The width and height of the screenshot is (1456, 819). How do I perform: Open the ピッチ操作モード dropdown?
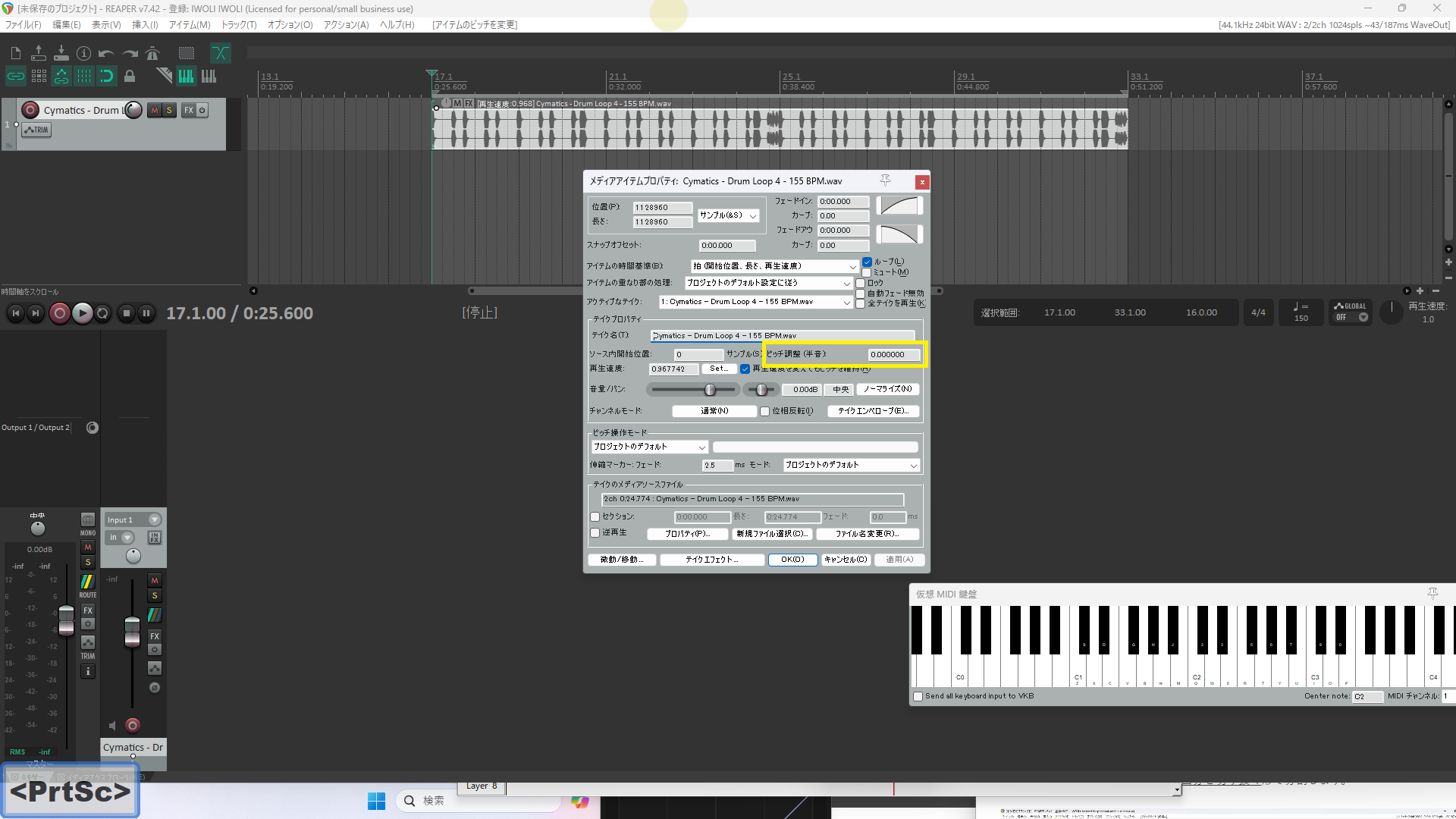[649, 447]
